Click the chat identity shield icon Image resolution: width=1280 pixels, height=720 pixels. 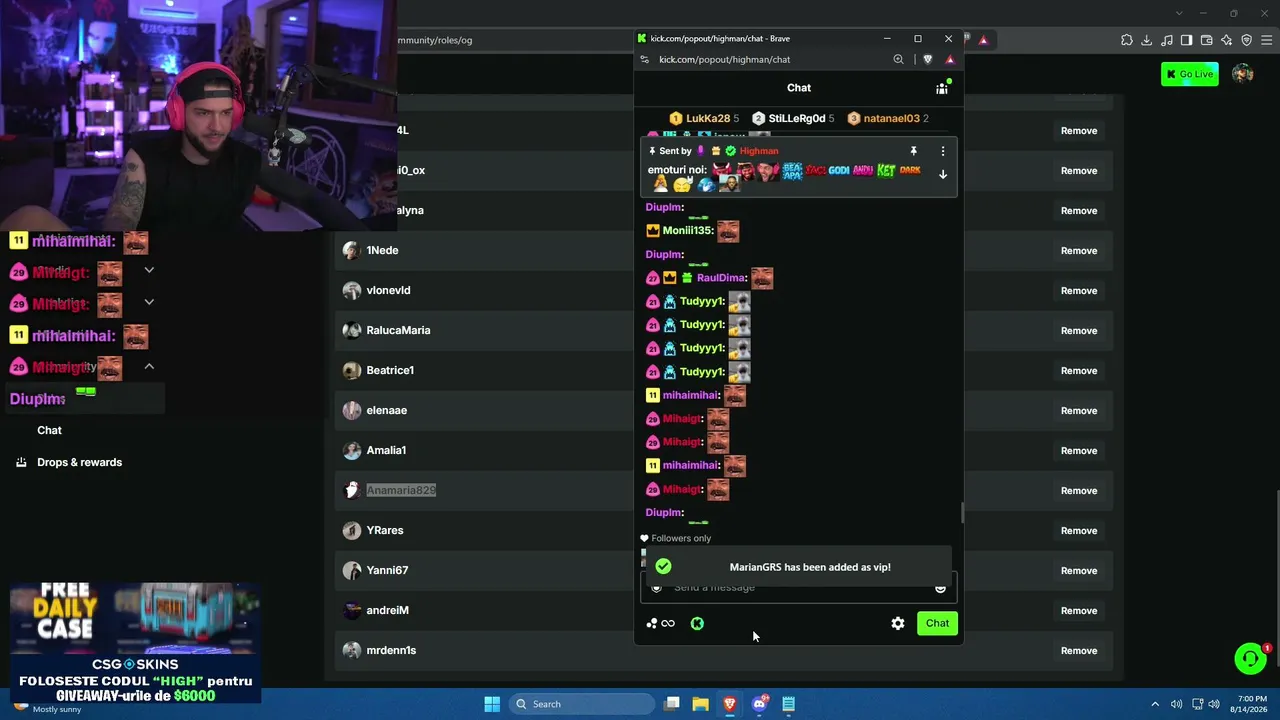click(656, 588)
